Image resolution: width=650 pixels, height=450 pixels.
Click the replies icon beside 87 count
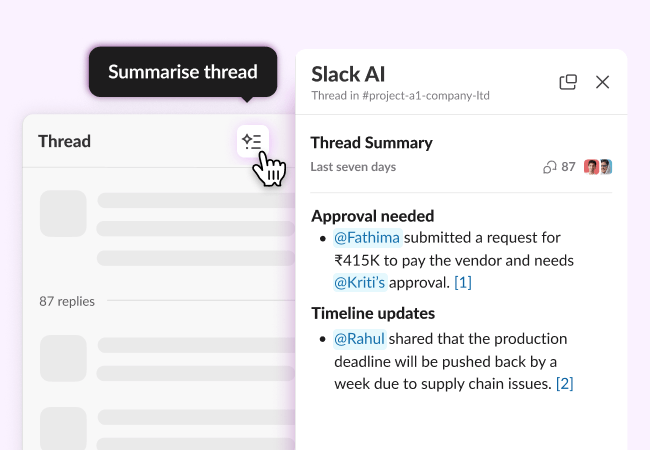549,167
